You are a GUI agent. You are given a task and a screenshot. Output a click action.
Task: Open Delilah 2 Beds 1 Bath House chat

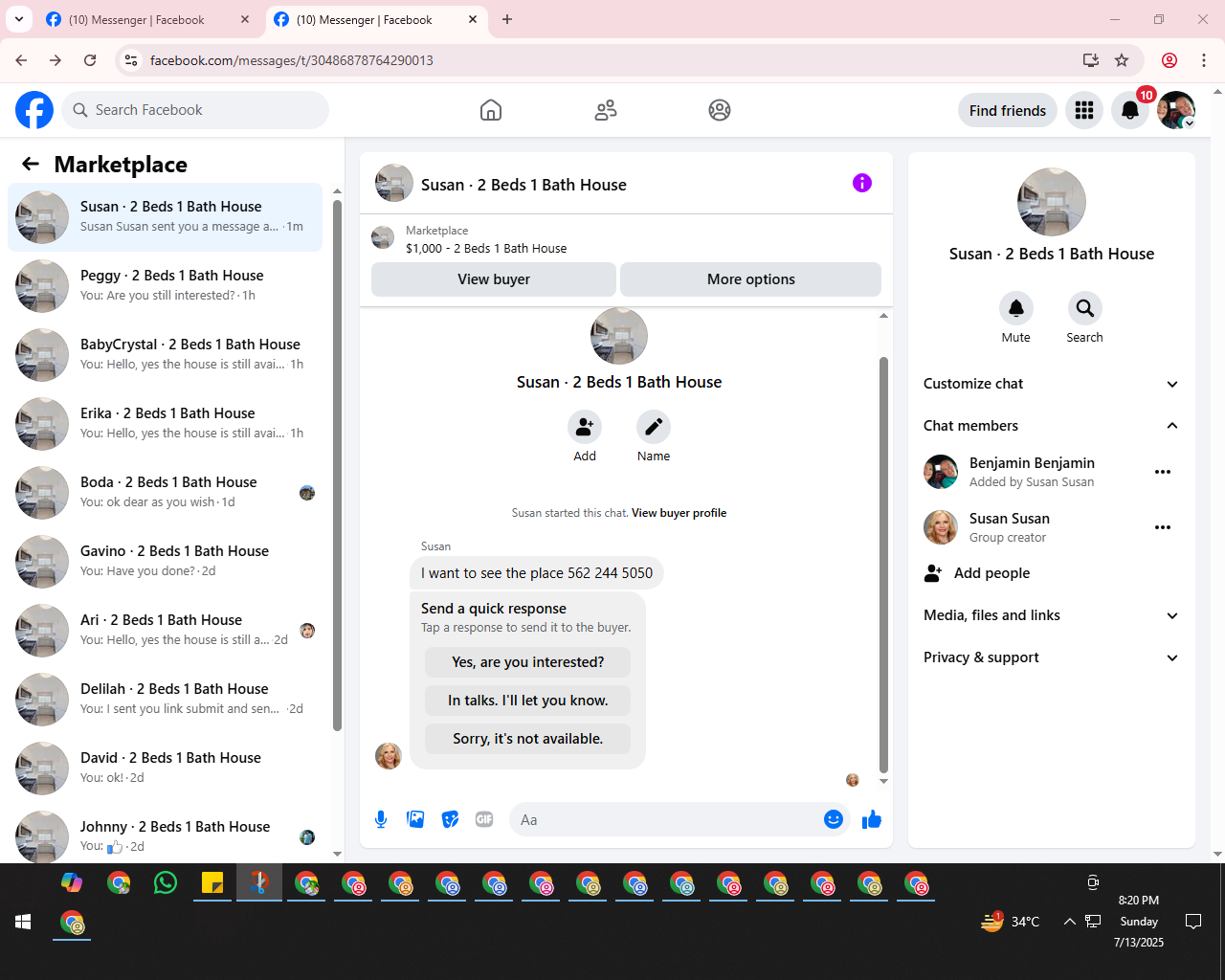point(165,700)
